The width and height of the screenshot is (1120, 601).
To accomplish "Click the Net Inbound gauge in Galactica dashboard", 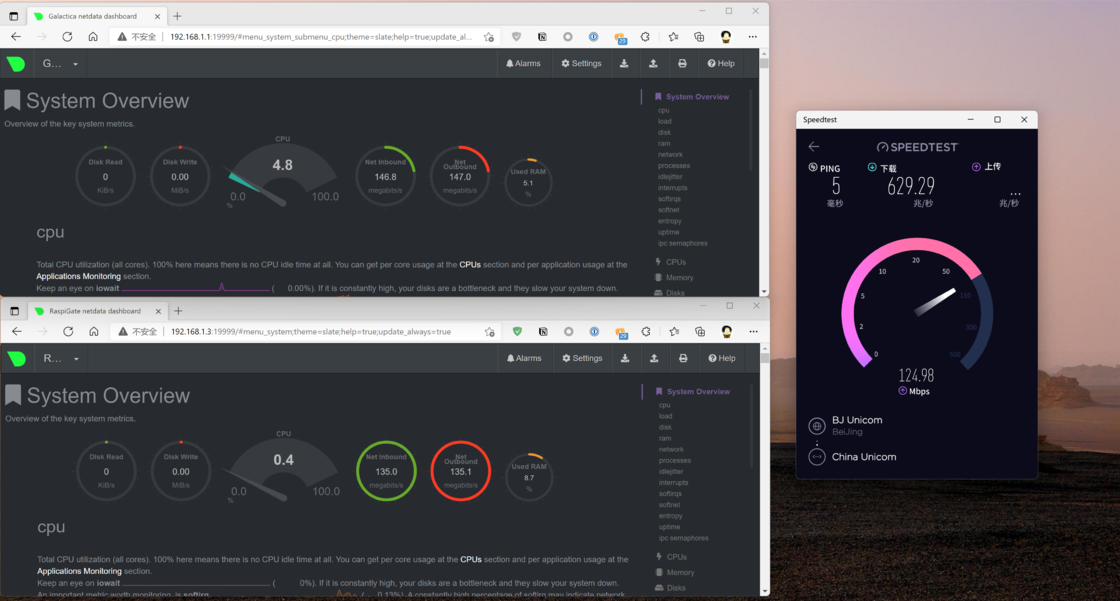I will [x=386, y=176].
